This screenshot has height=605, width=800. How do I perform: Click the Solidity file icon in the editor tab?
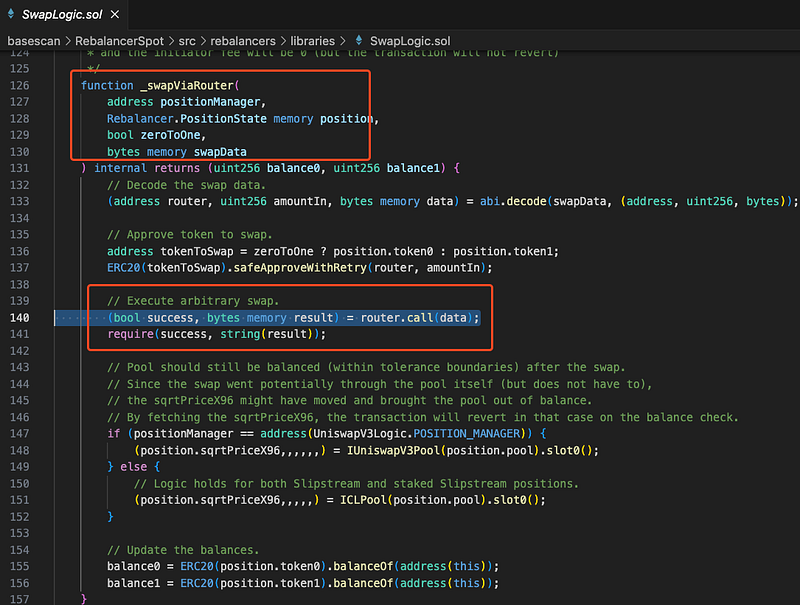coord(10,15)
